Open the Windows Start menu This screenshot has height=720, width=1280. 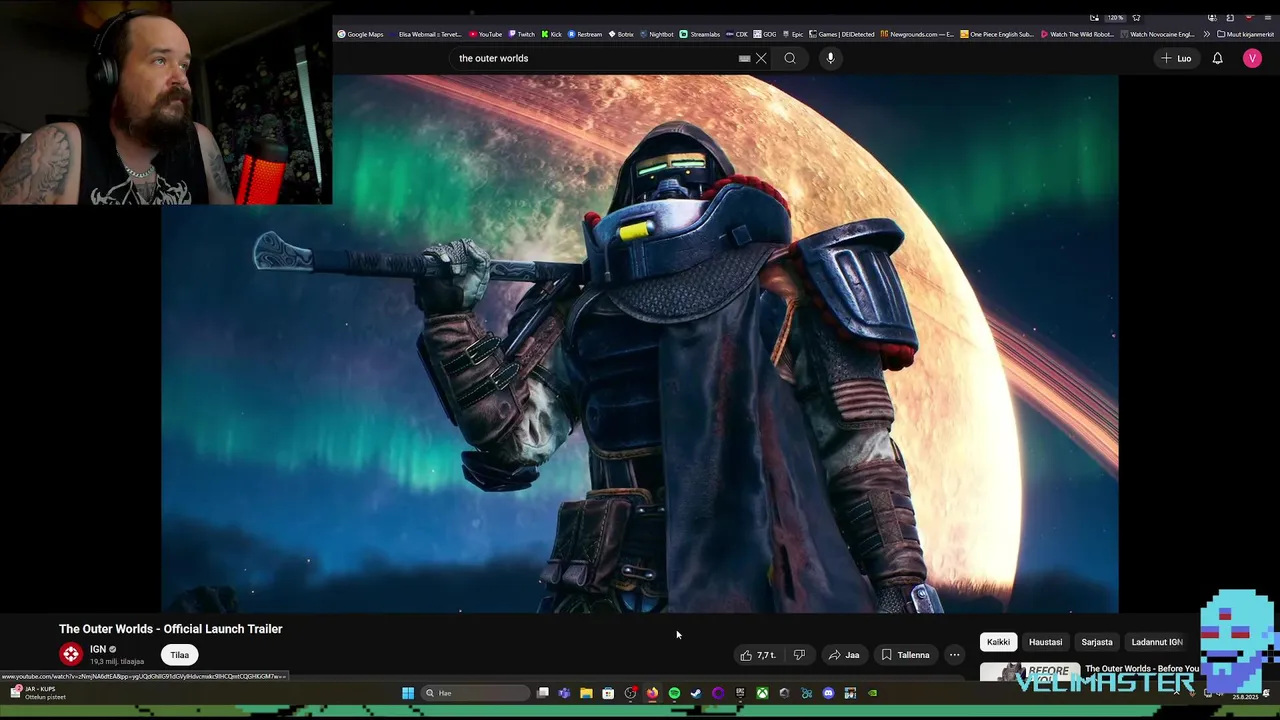[x=408, y=693]
